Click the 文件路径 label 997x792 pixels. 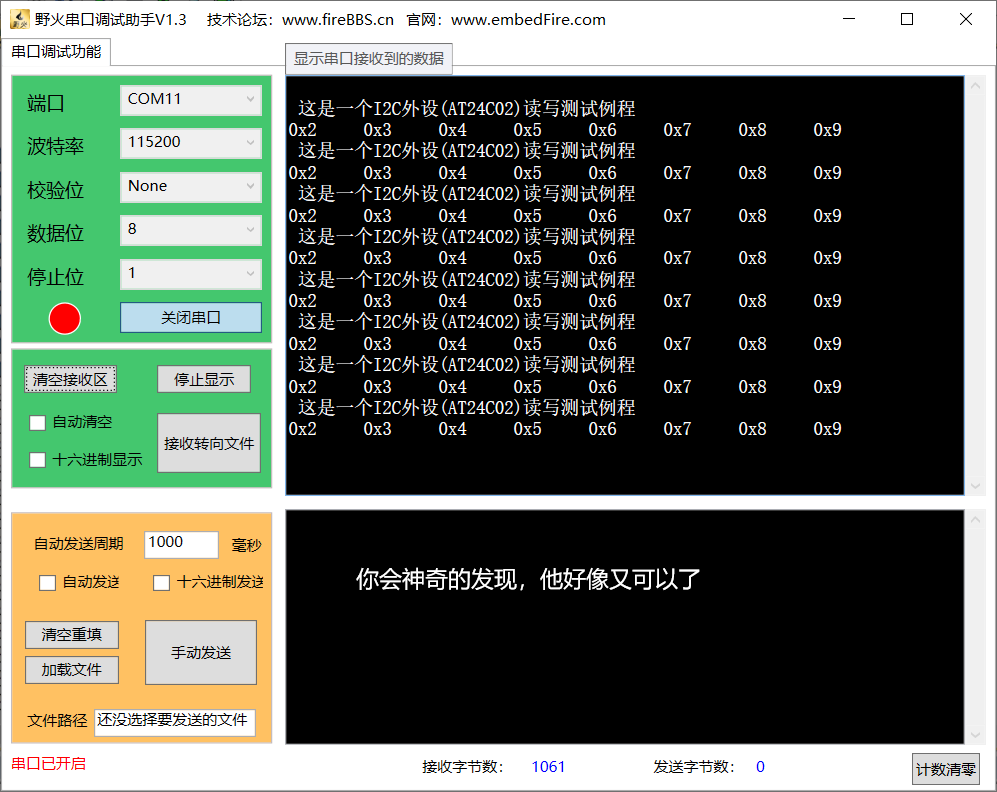[x=57, y=721]
